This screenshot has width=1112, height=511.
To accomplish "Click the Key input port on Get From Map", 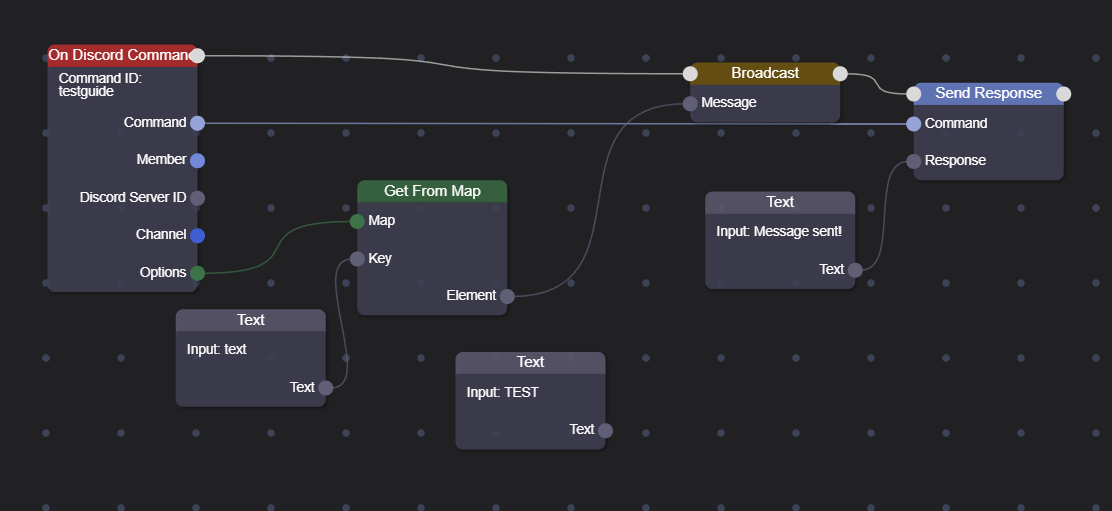I will point(357,259).
